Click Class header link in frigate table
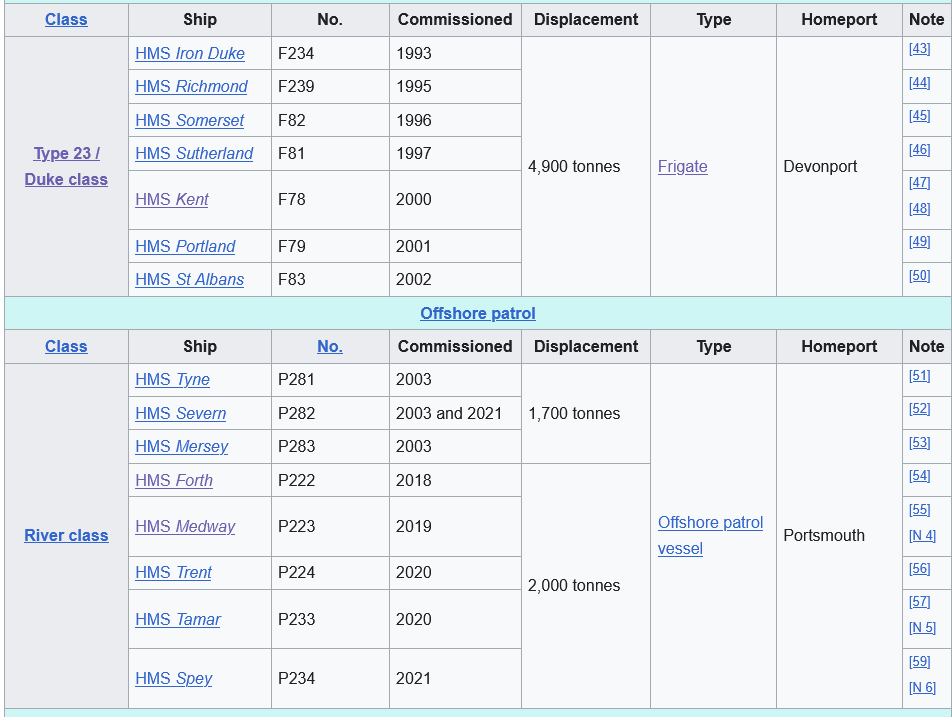This screenshot has height=717, width=952. pyautogui.click(x=66, y=19)
